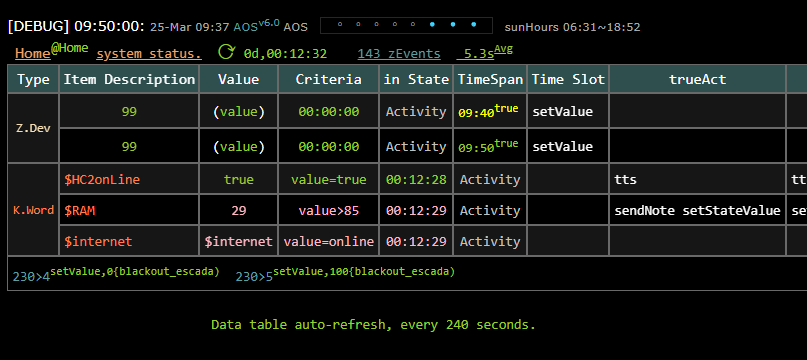Click Activity in the $internet row

click(x=490, y=241)
